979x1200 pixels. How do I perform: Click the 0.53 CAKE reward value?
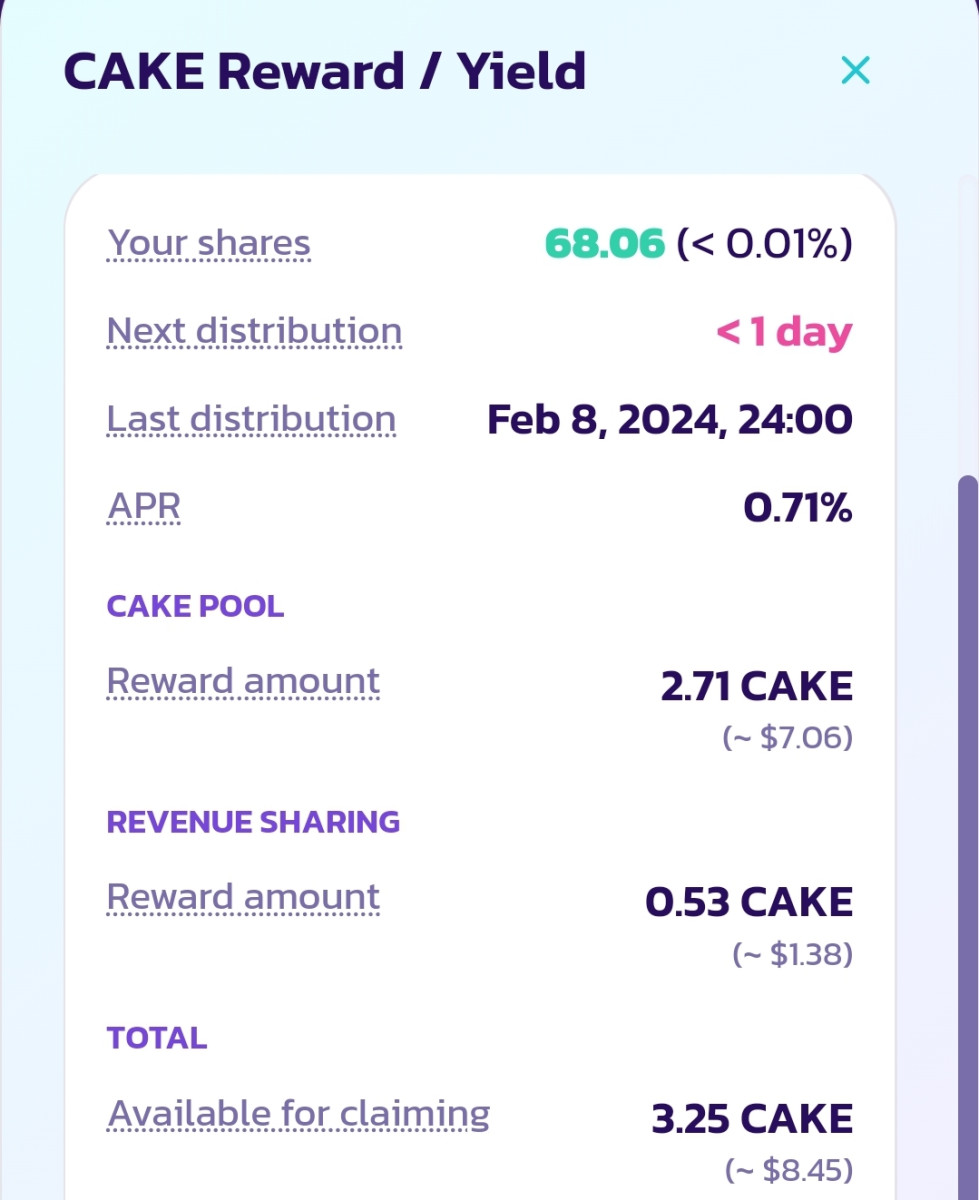click(749, 903)
